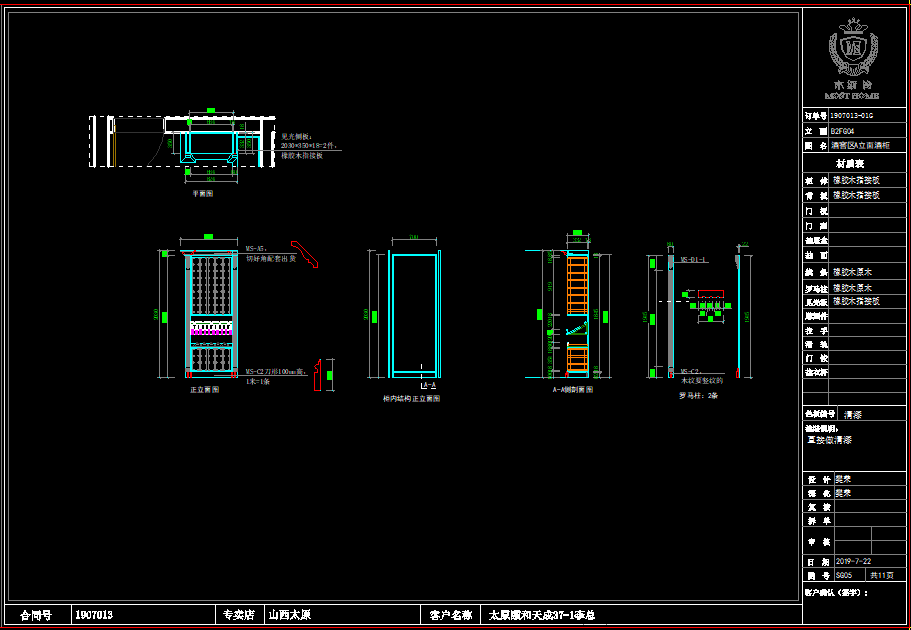This screenshot has height=630, width=911.
Task: Click the A-A侧剖面图 section view title
Action: click(573, 390)
